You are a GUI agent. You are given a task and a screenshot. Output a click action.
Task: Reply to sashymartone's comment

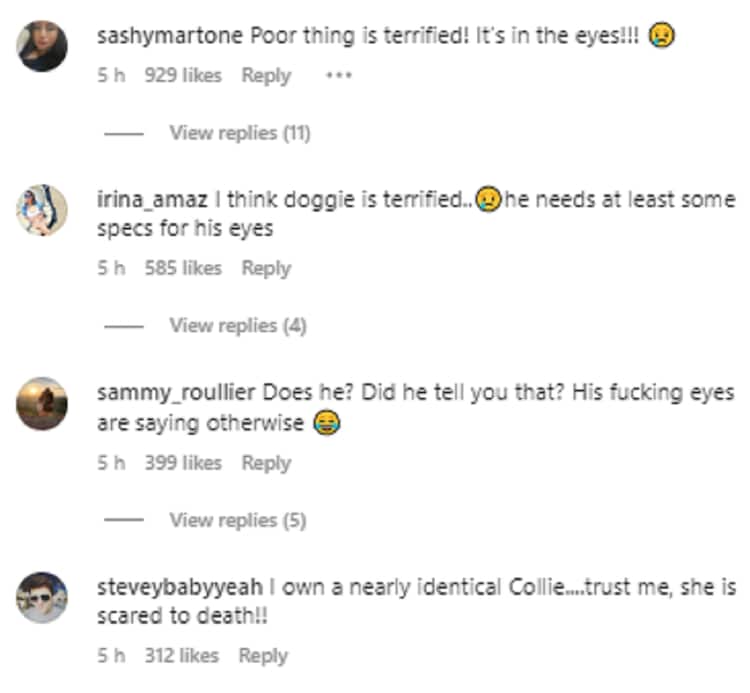266,75
